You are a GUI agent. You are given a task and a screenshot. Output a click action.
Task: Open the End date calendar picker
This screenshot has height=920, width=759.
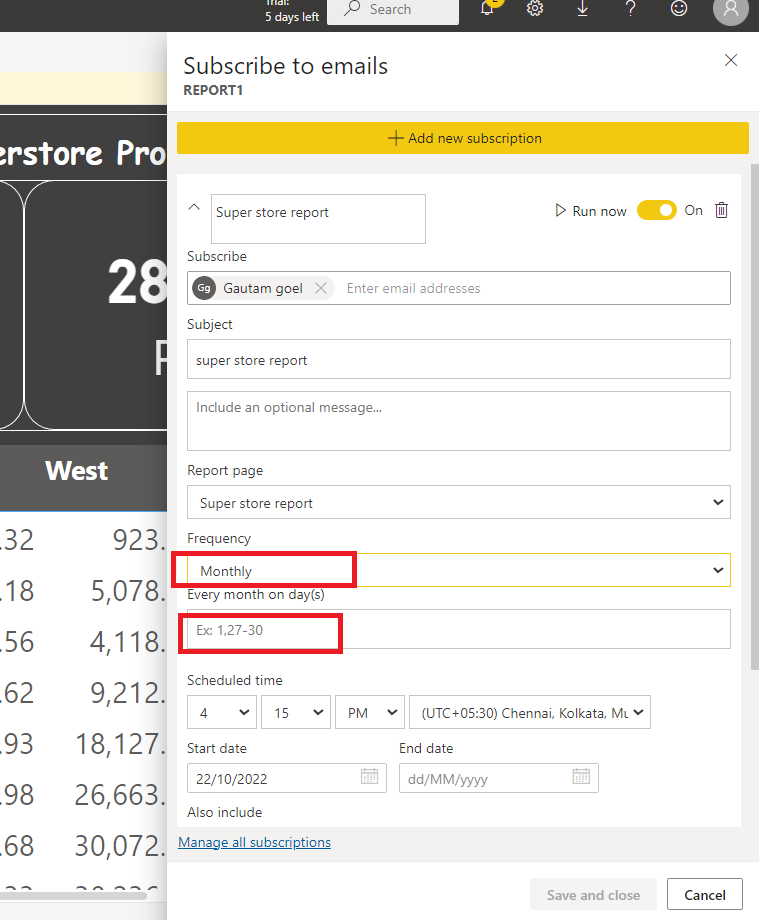pos(581,776)
